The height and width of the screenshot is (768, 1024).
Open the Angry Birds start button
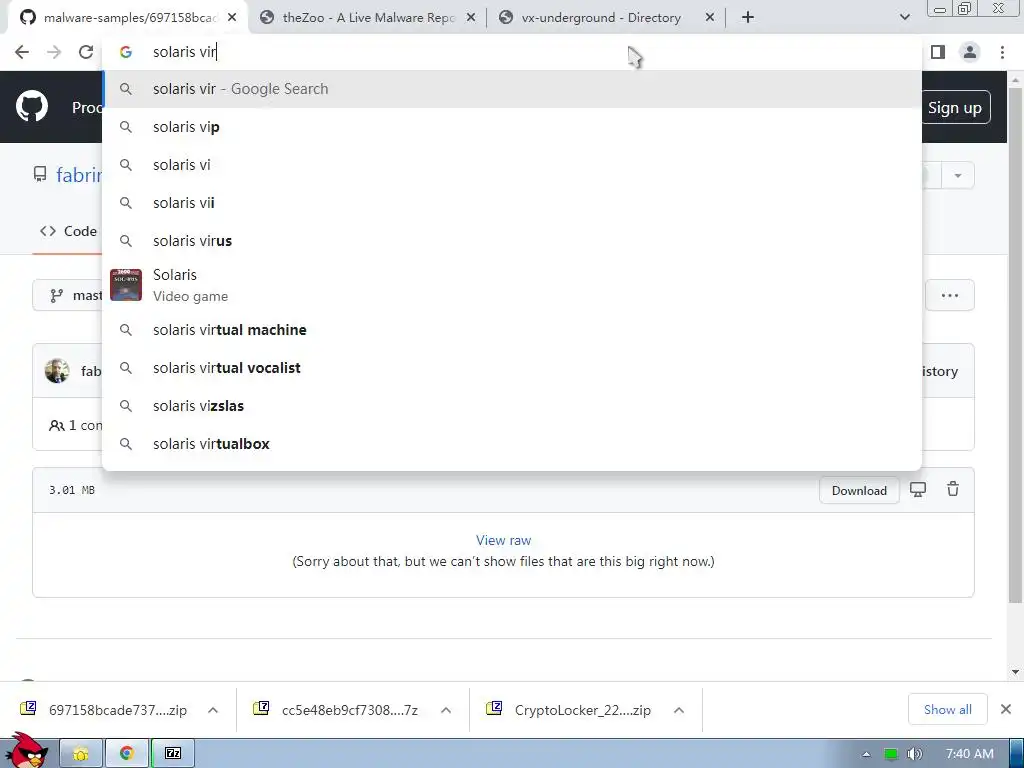26,751
